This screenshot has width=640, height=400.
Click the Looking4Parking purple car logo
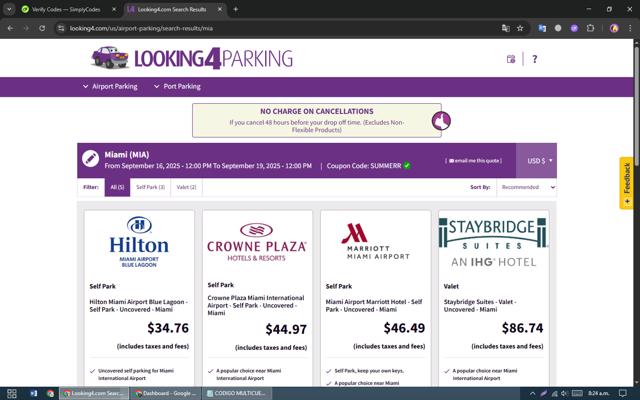coord(110,57)
